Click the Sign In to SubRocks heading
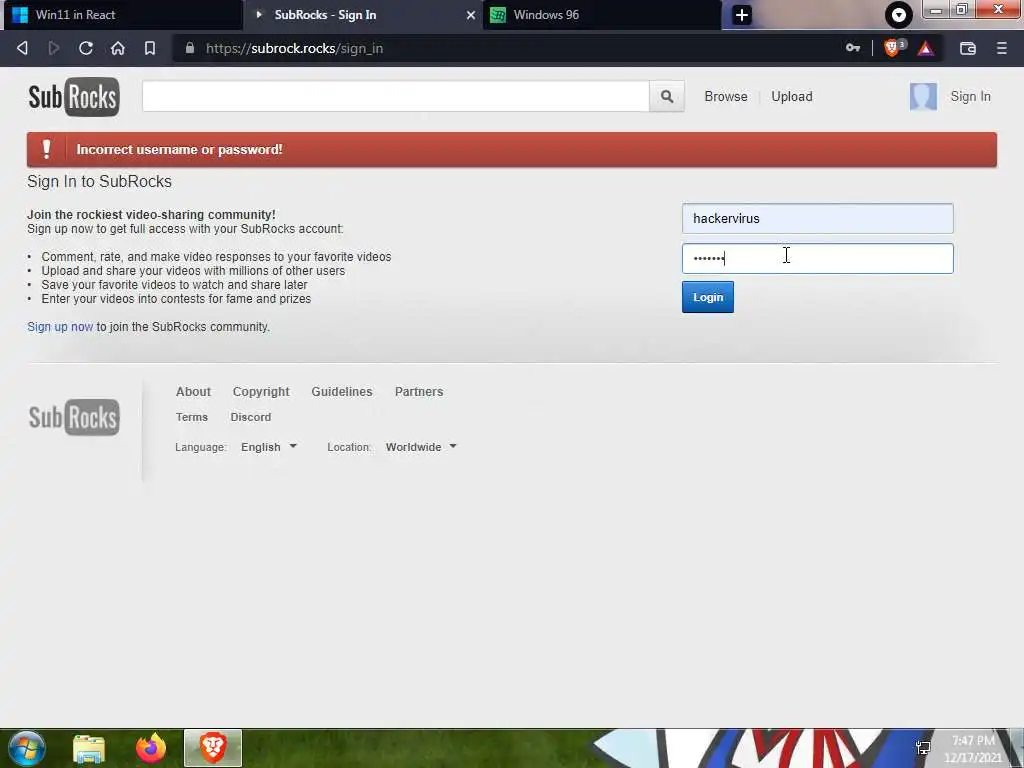 pyautogui.click(x=99, y=182)
